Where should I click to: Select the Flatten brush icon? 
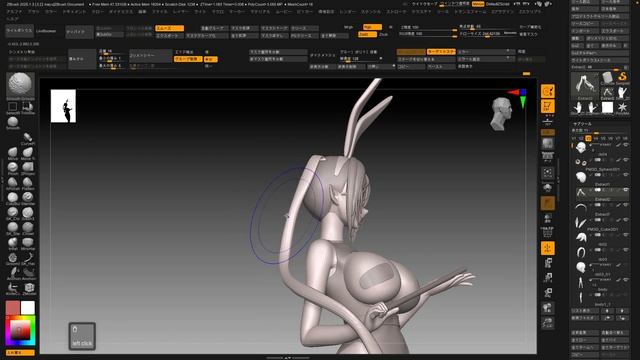pos(28,182)
